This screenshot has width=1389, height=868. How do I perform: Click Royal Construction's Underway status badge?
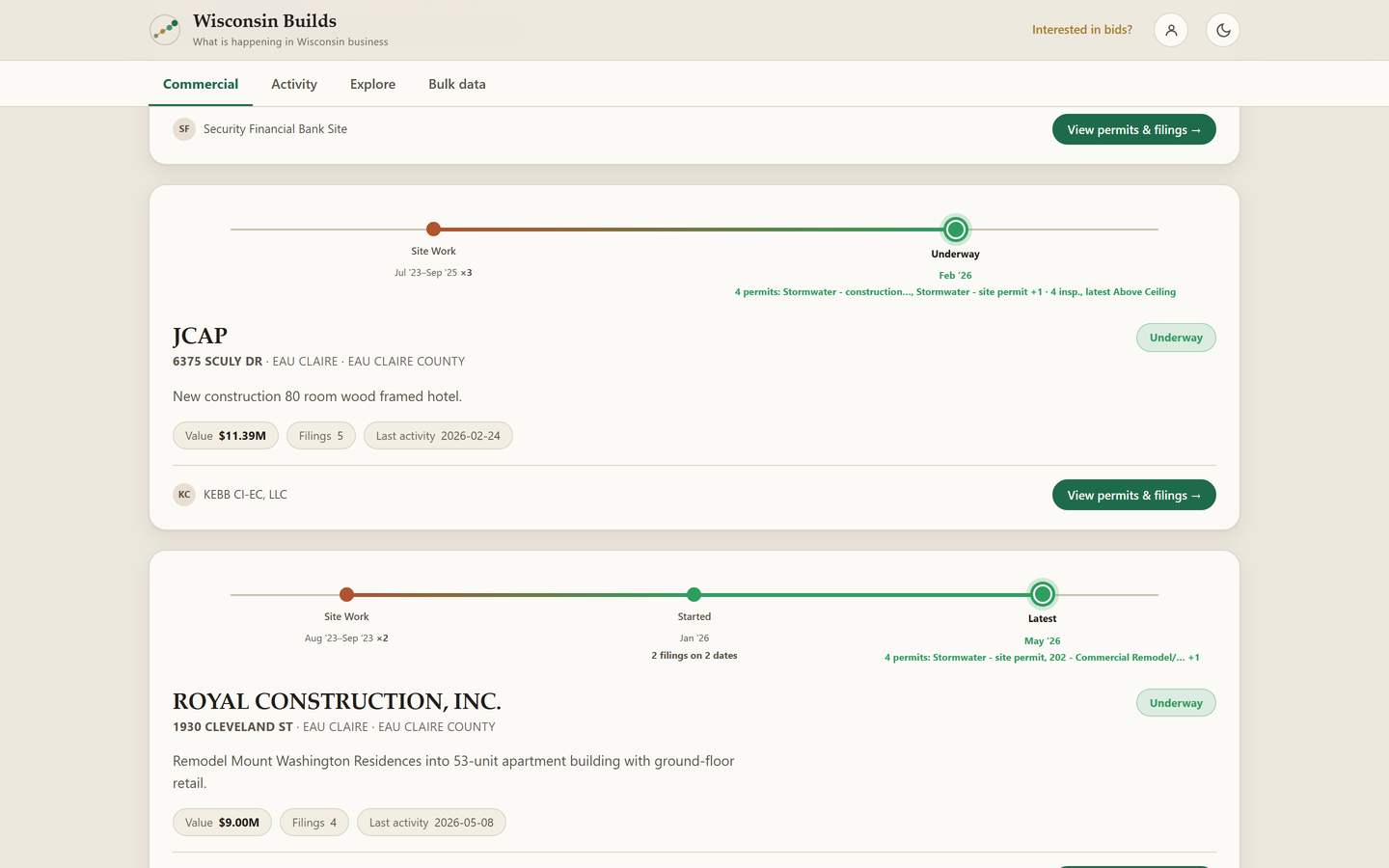click(x=1176, y=703)
